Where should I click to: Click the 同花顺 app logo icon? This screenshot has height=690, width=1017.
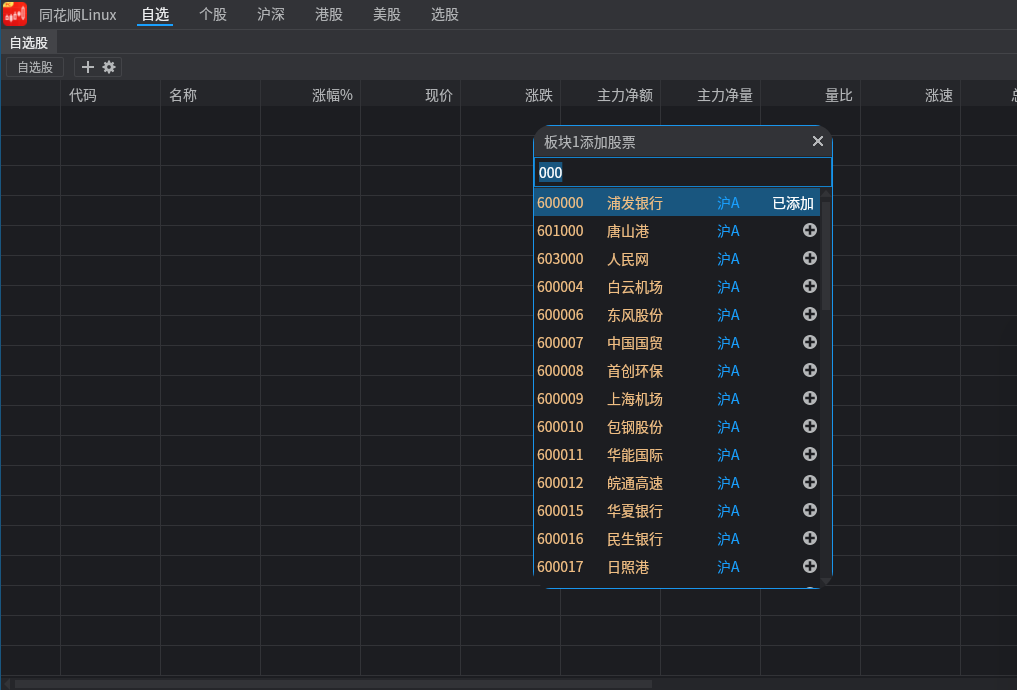coord(15,14)
